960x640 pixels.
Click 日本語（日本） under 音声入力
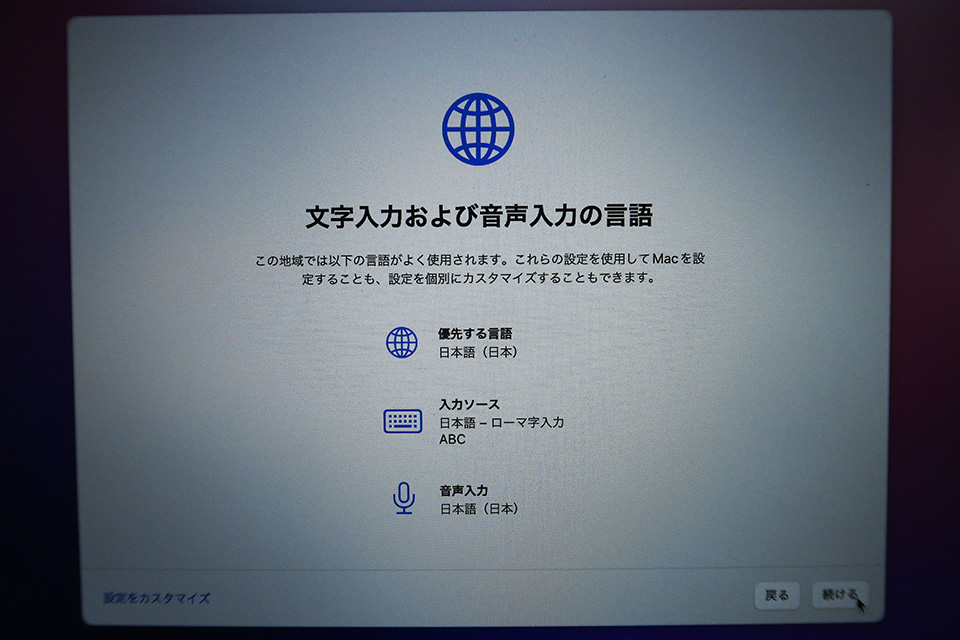tap(479, 509)
